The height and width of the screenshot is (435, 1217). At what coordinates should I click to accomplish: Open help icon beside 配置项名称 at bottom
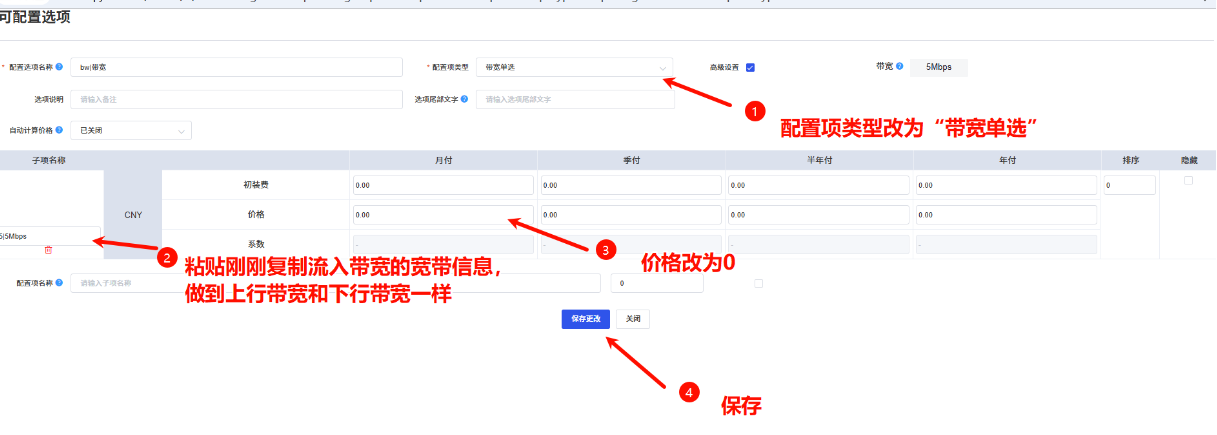60,283
